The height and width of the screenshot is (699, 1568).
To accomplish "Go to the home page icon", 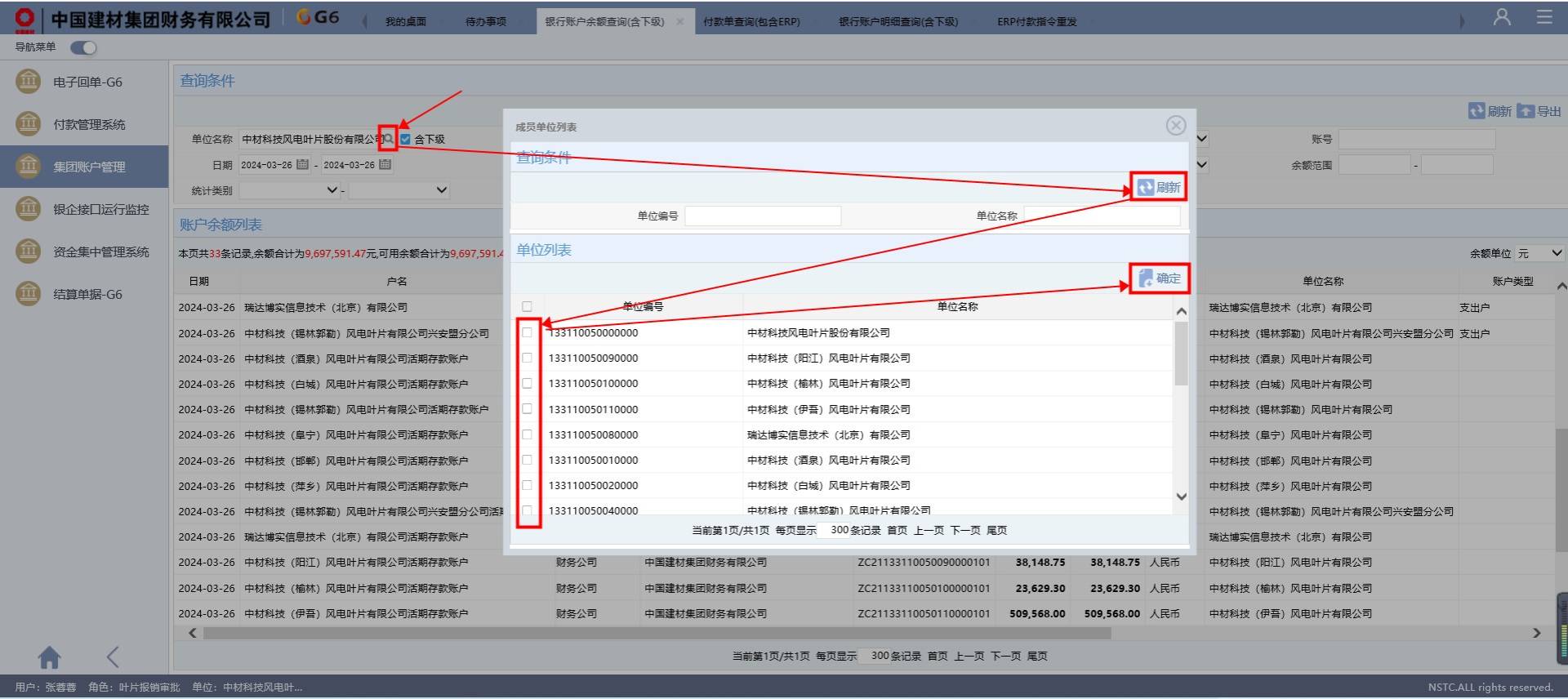I will [49, 657].
